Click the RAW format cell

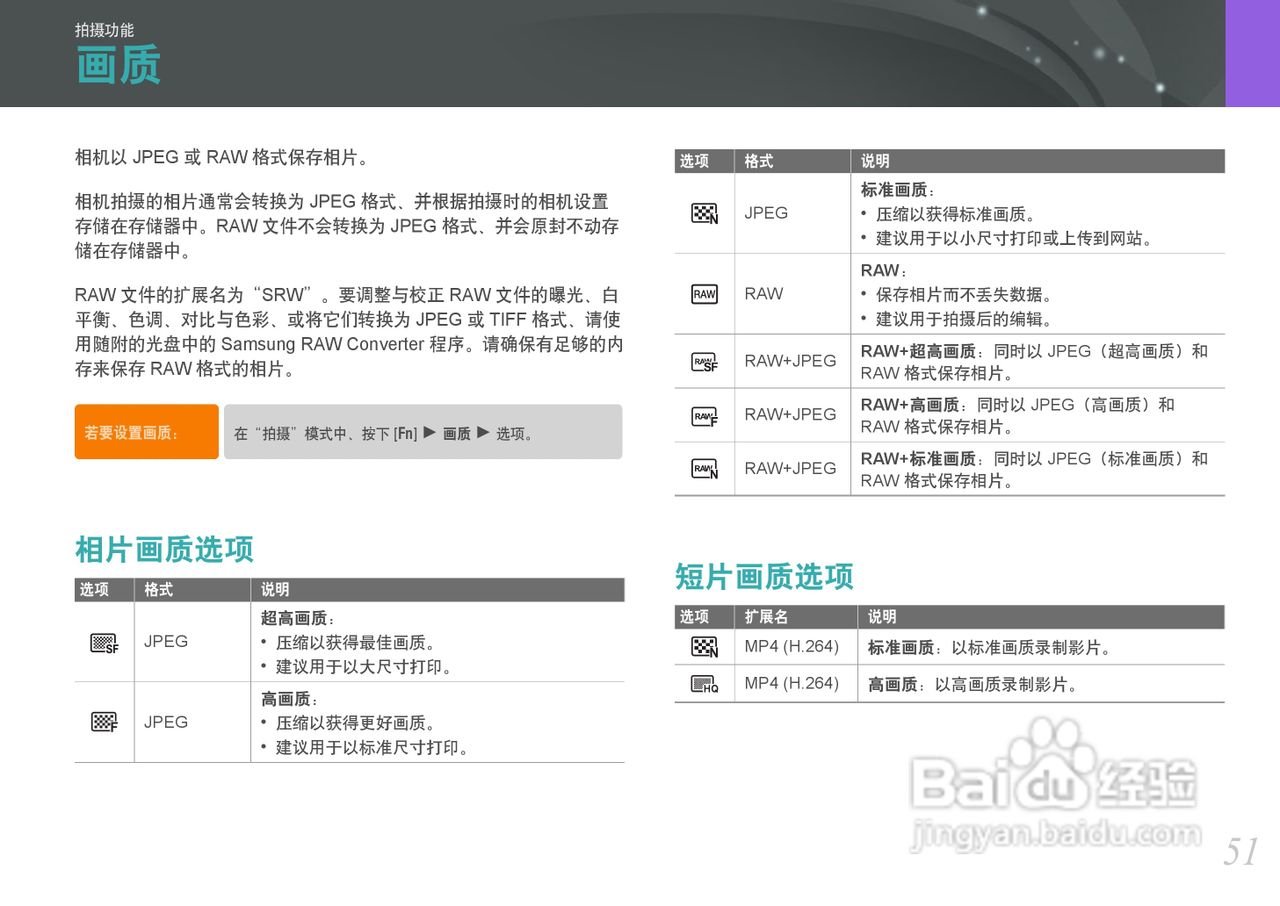764,294
